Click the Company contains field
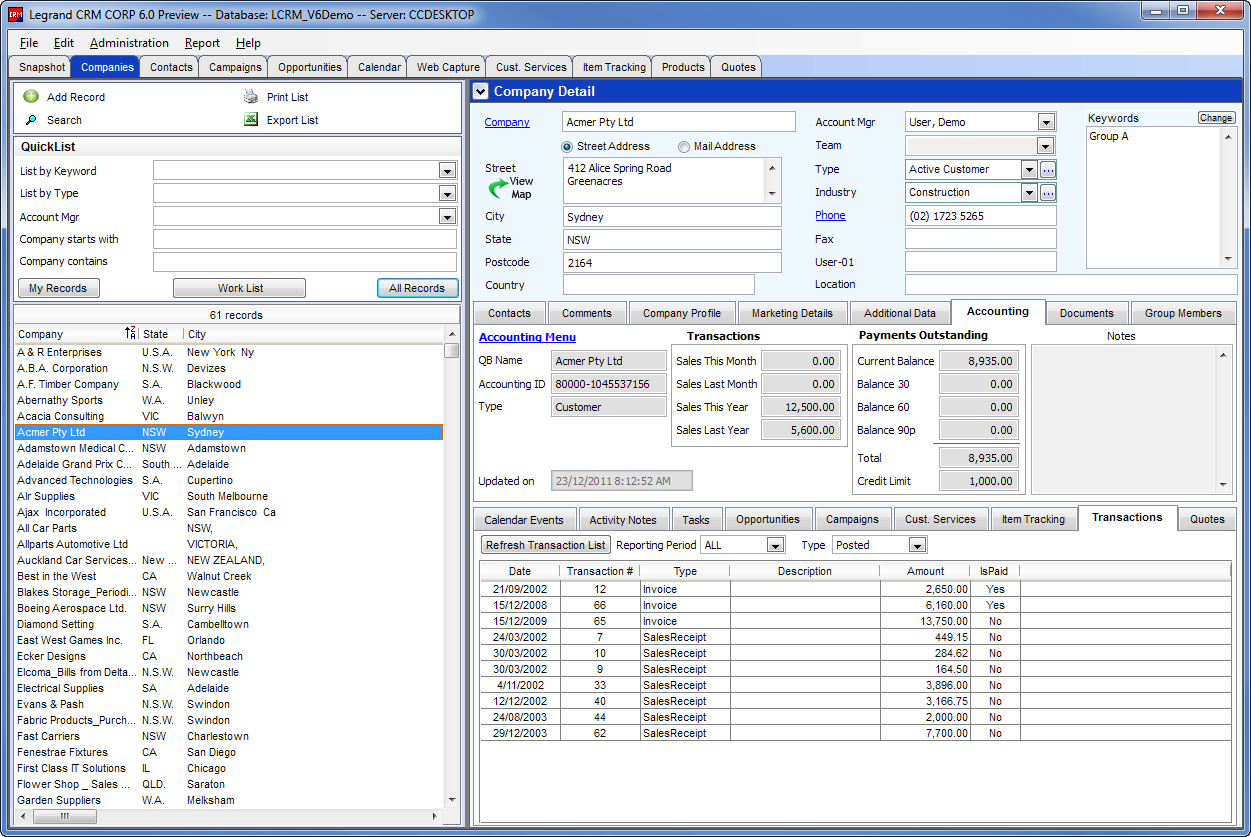 click(x=305, y=262)
